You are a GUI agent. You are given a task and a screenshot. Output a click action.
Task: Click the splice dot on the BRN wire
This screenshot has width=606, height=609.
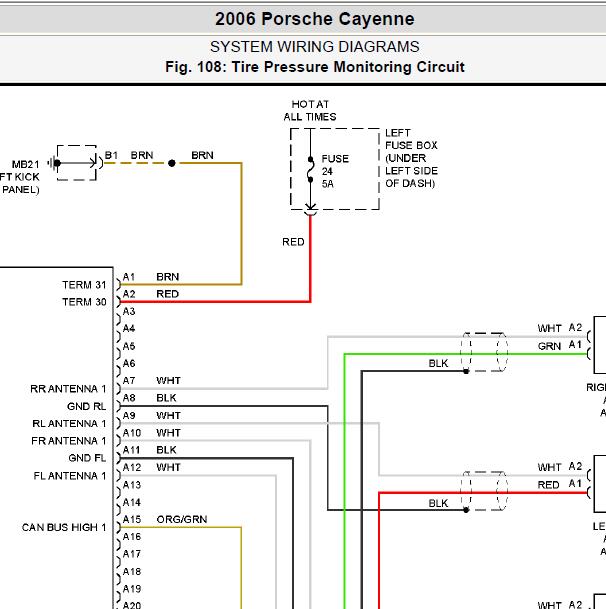pos(172,163)
